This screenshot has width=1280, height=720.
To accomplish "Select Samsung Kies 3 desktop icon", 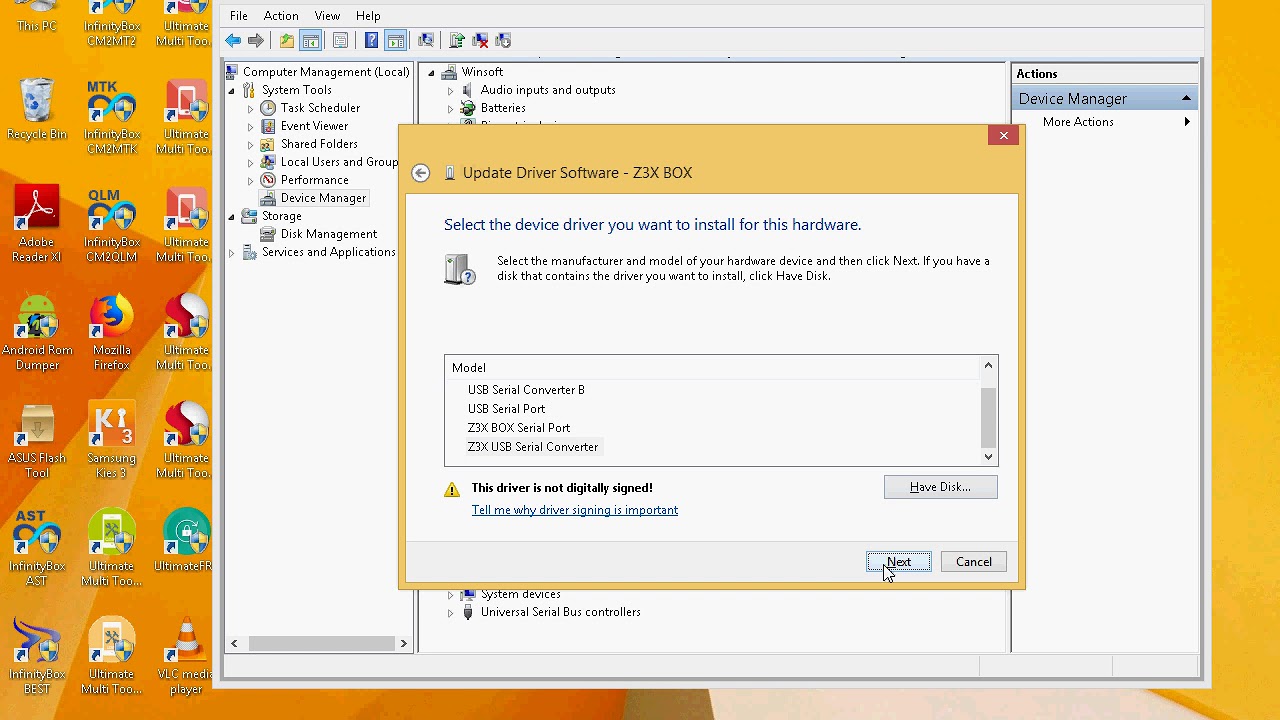I will click(112, 440).
